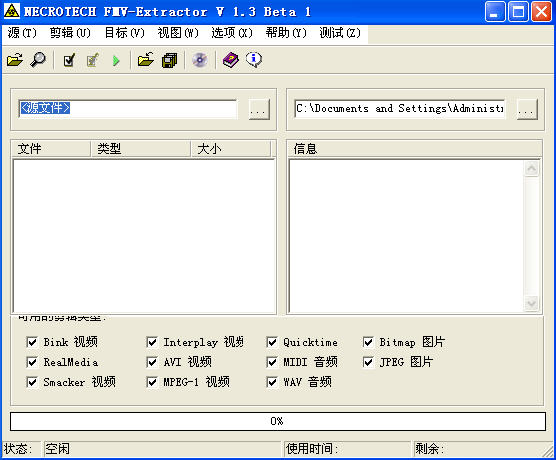Image resolution: width=556 pixels, height=460 pixels.
Task: Click the CD disc toolbar icon
Action: (x=200, y=60)
